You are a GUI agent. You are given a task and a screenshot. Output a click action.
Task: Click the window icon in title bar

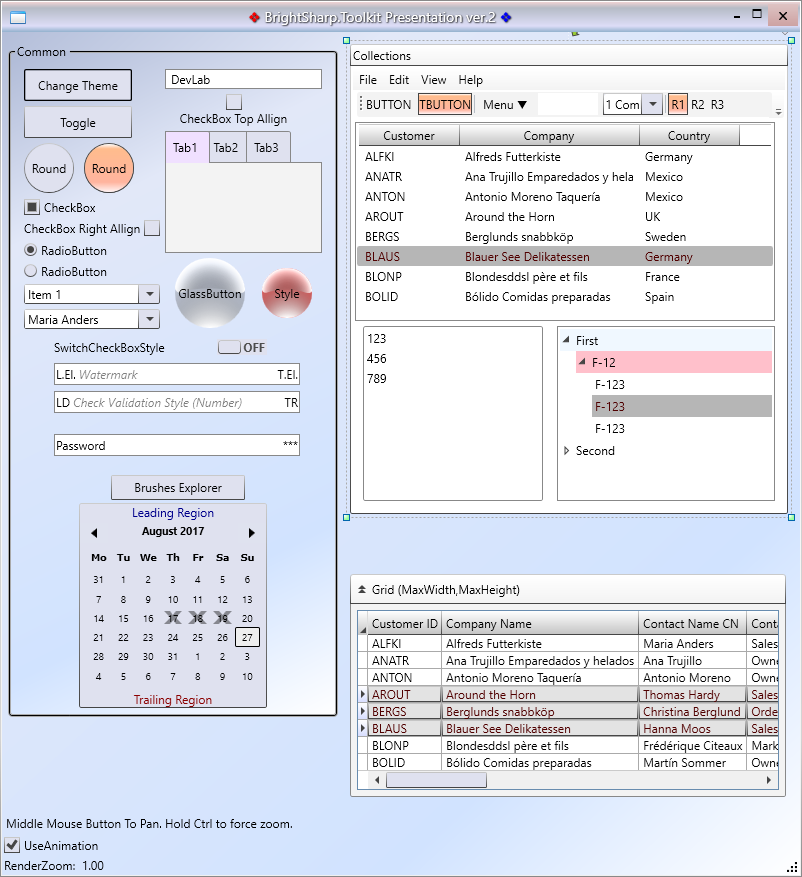pos(17,17)
